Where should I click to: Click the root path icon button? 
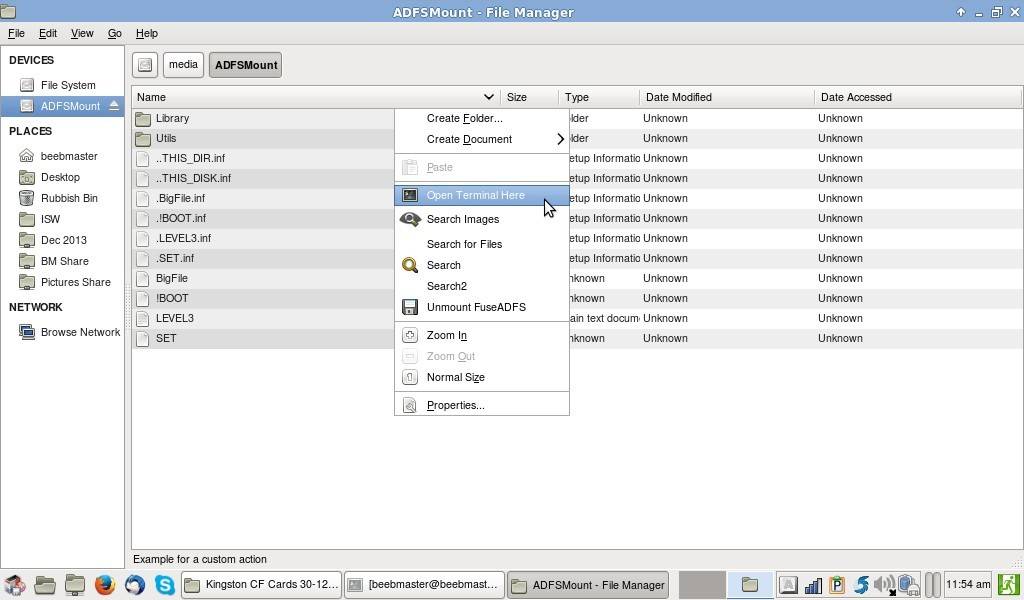[x=145, y=65]
